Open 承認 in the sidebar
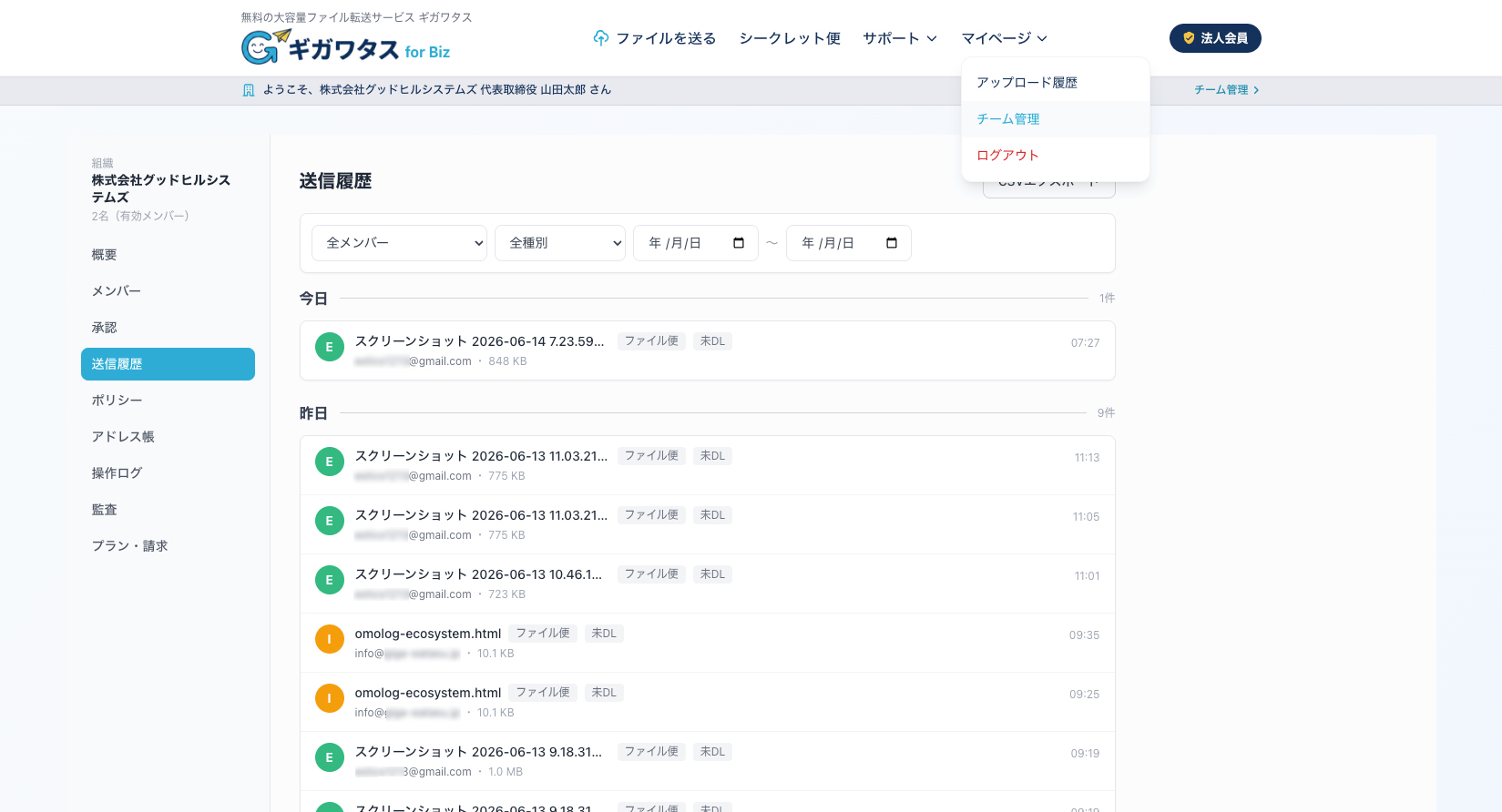1502x812 pixels. pos(168,328)
